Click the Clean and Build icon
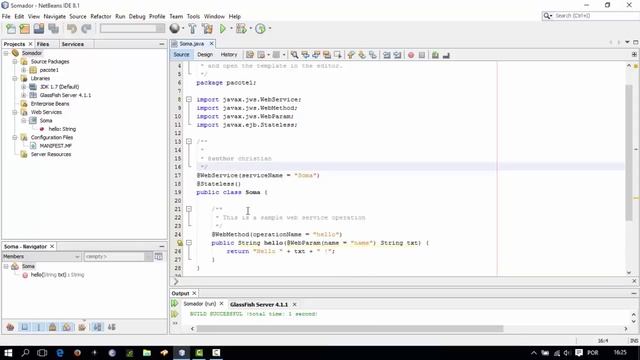Viewport: 640px width, 360px height. pos(207,29)
